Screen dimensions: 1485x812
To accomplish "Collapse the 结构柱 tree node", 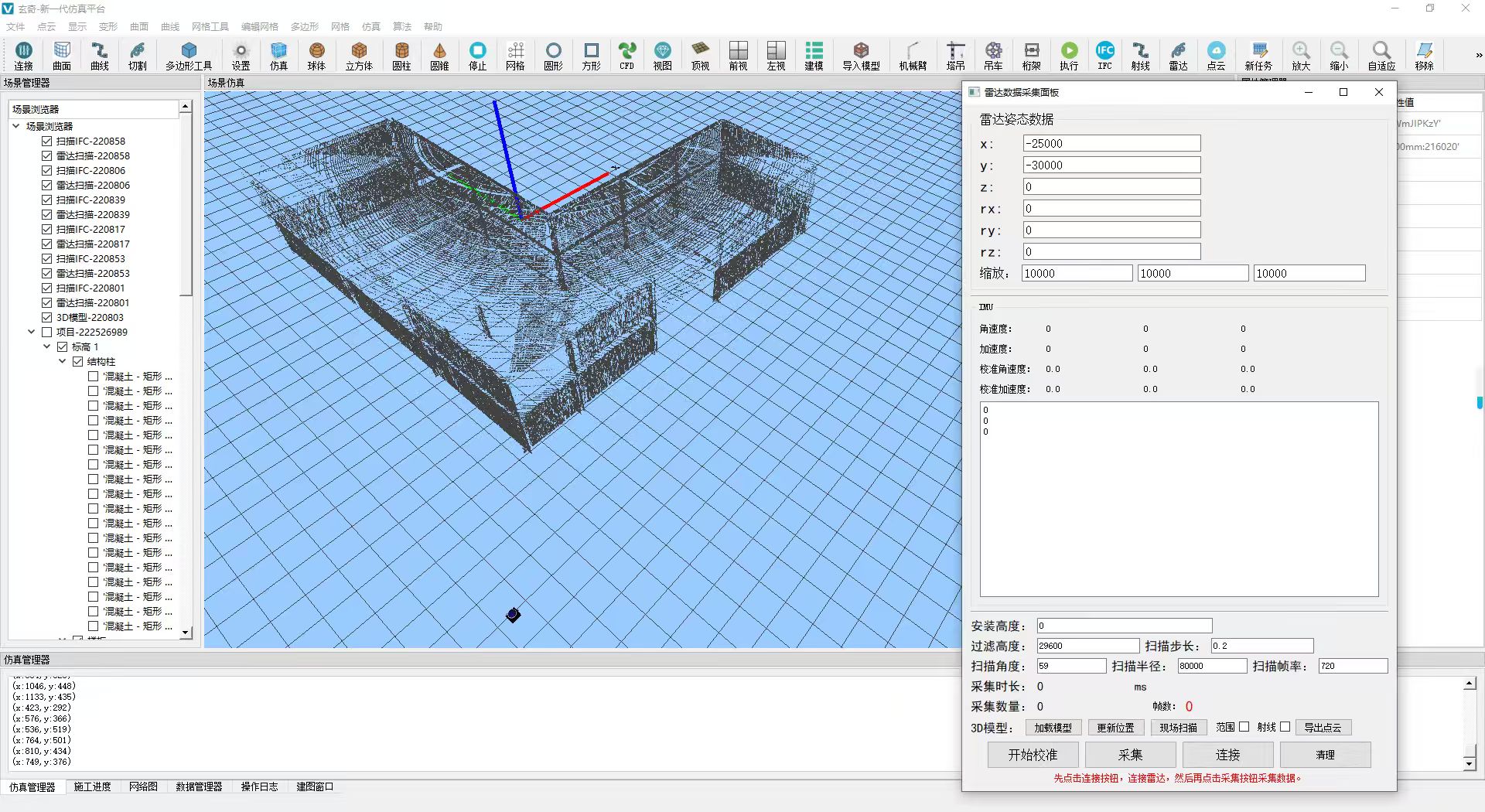I will point(63,362).
